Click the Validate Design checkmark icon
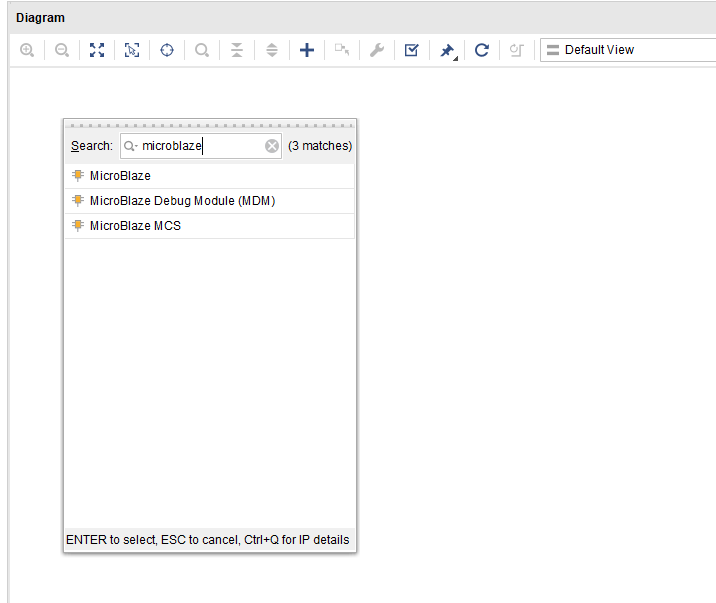 pos(412,50)
